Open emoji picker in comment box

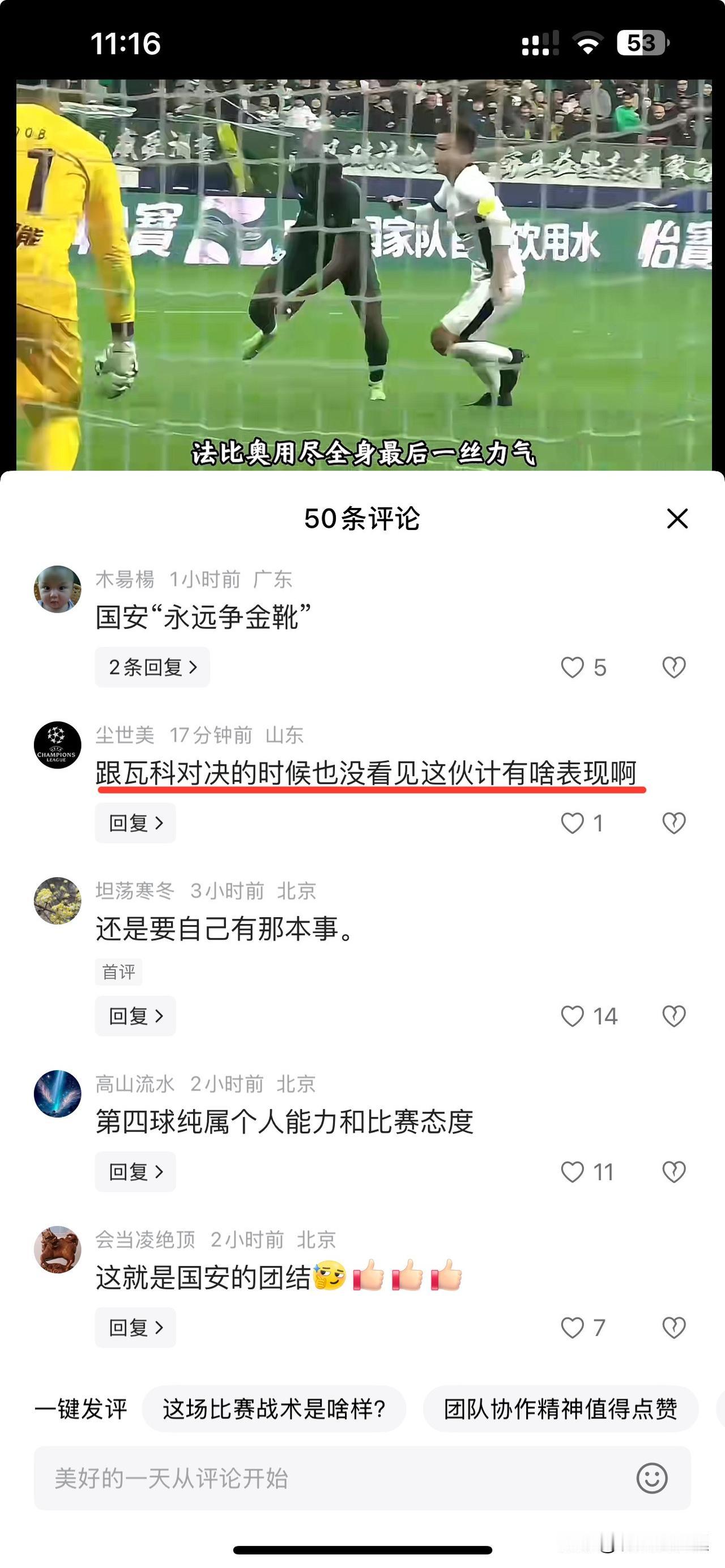(652, 1478)
